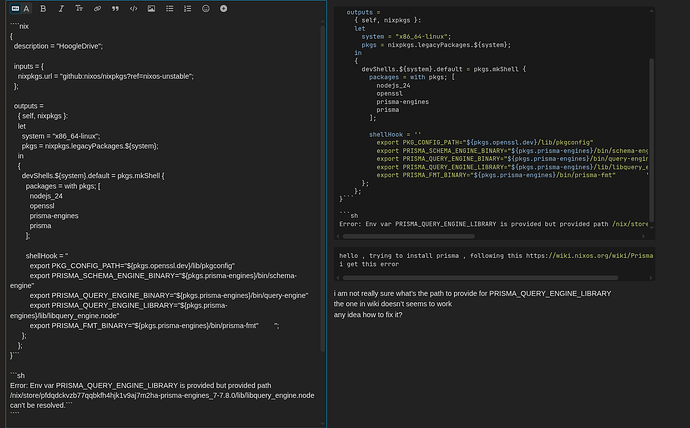Open the emoji picker

[x=206, y=8]
